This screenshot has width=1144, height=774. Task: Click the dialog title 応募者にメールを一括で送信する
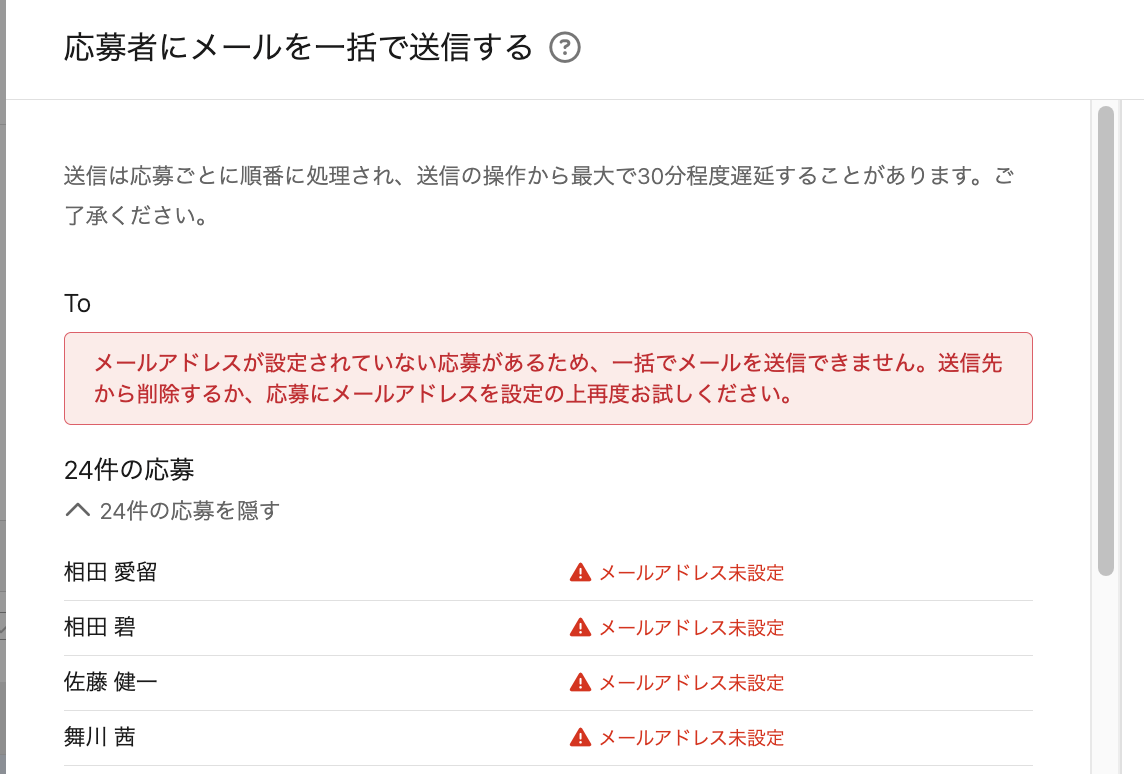pos(298,48)
